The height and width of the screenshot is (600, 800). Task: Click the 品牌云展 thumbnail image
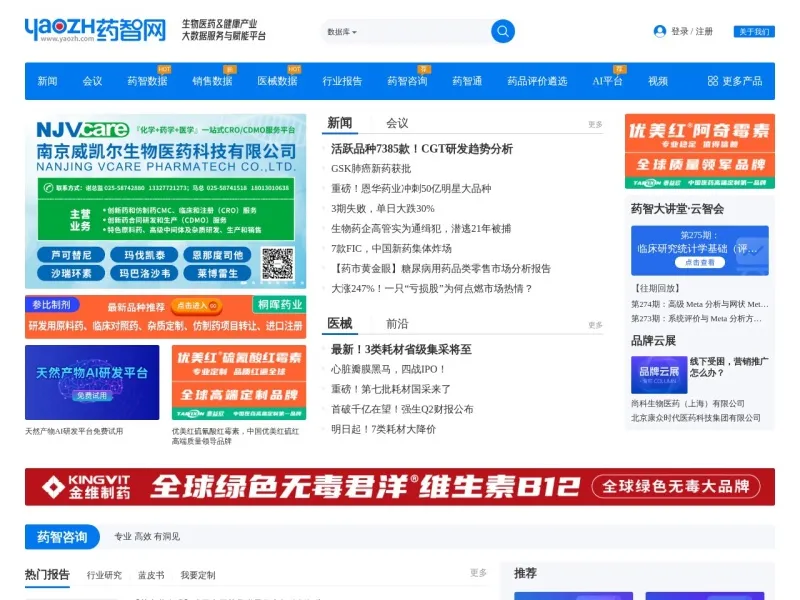click(x=659, y=374)
